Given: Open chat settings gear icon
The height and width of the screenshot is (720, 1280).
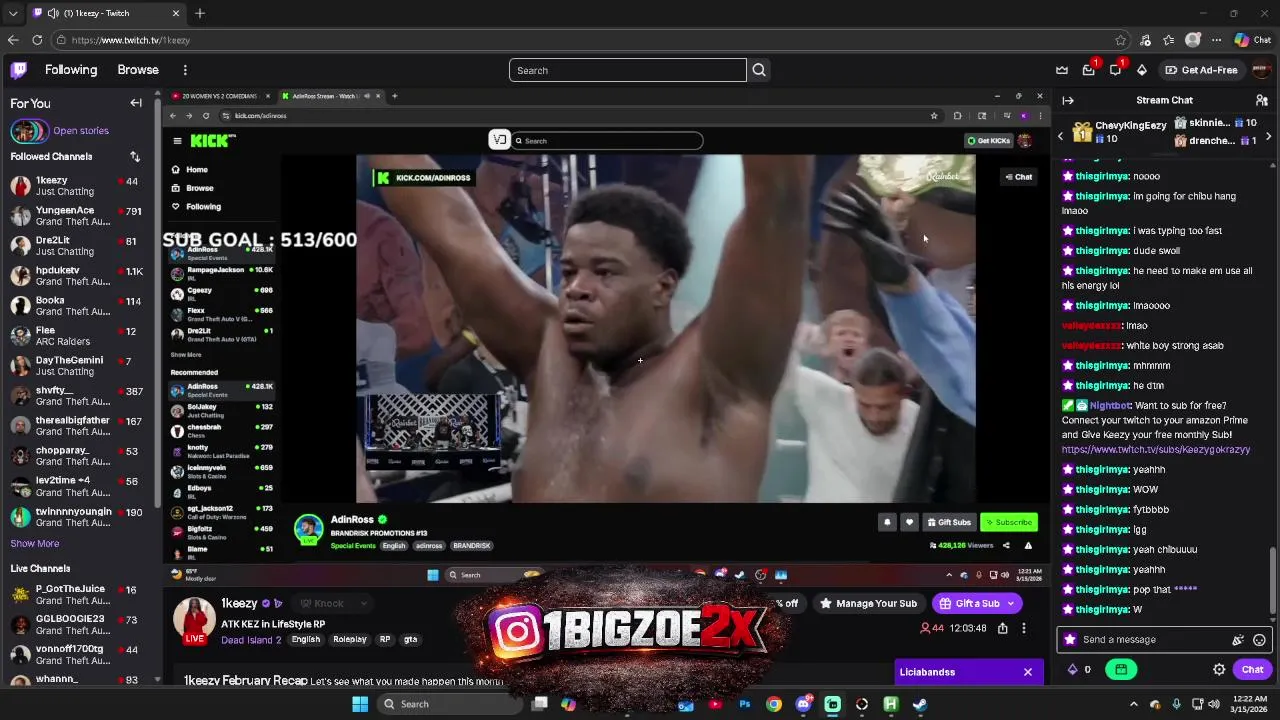Looking at the screenshot, I should pyautogui.click(x=1219, y=670).
